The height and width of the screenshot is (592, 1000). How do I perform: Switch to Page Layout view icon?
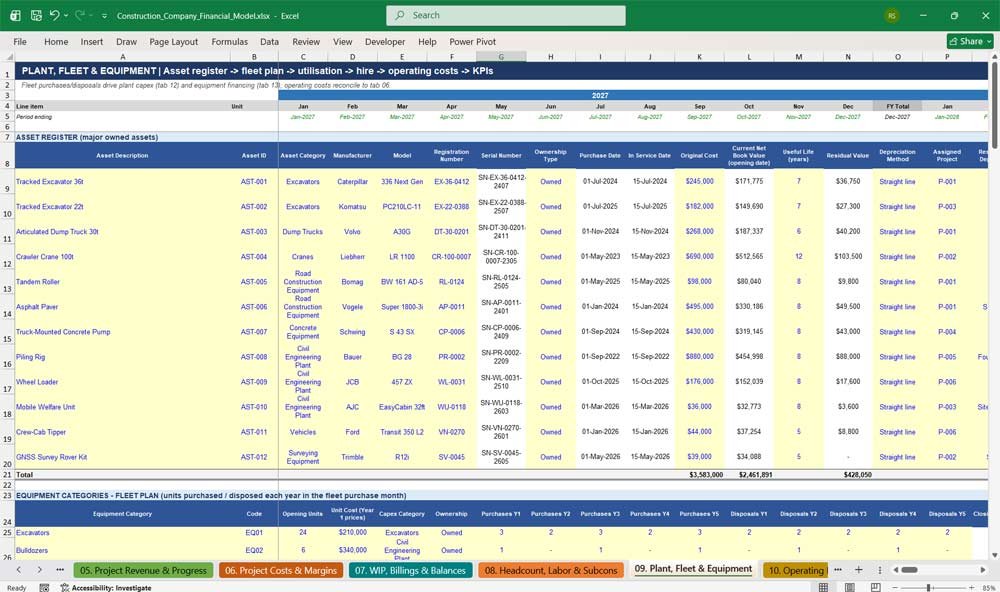tap(849, 587)
